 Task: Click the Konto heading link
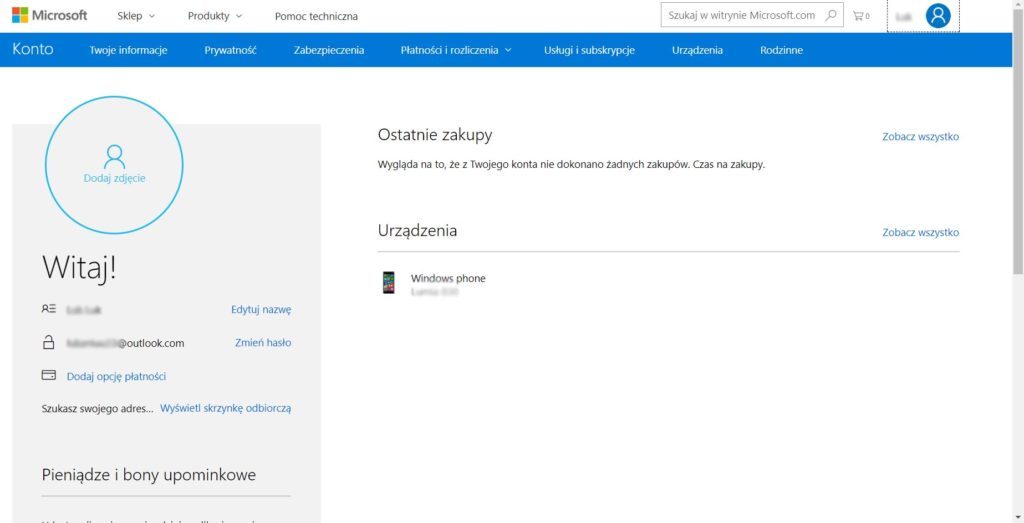pyautogui.click(x=33, y=49)
